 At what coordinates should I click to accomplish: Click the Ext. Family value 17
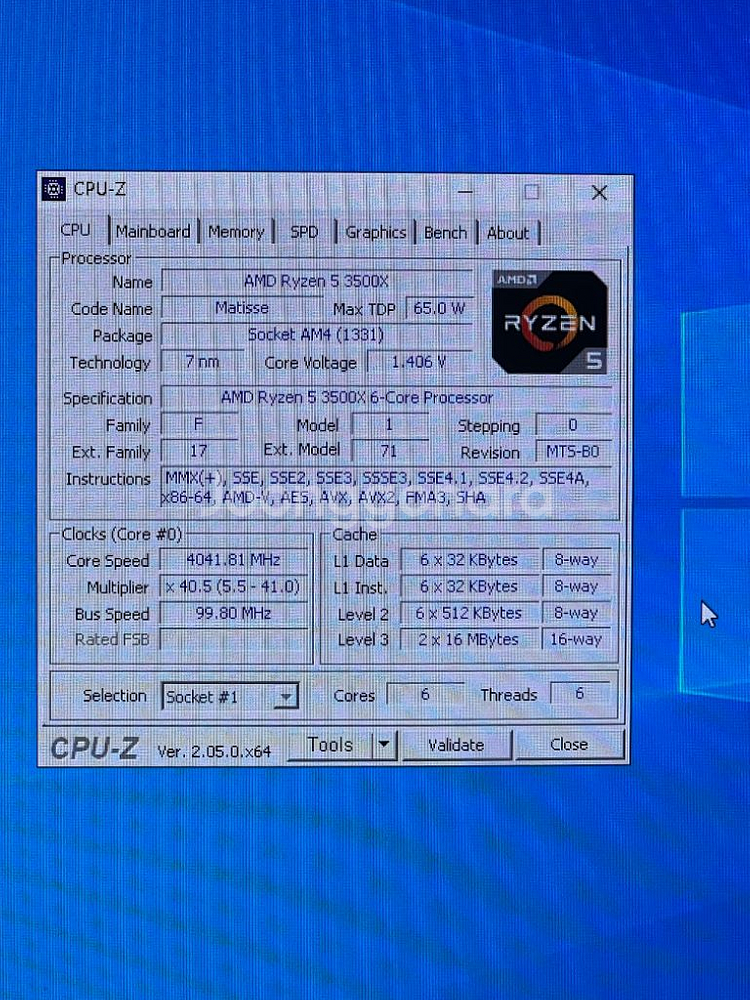pyautogui.click(x=200, y=451)
